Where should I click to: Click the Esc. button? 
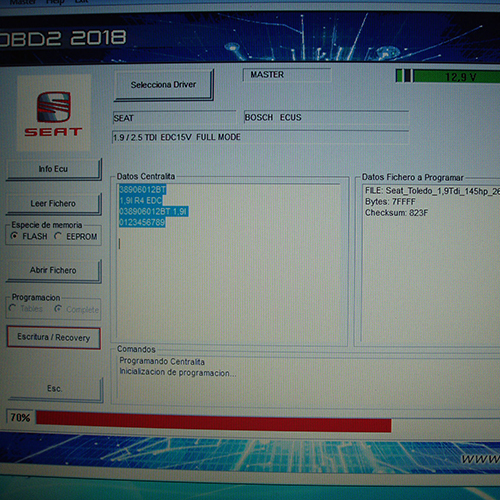pos(55,389)
